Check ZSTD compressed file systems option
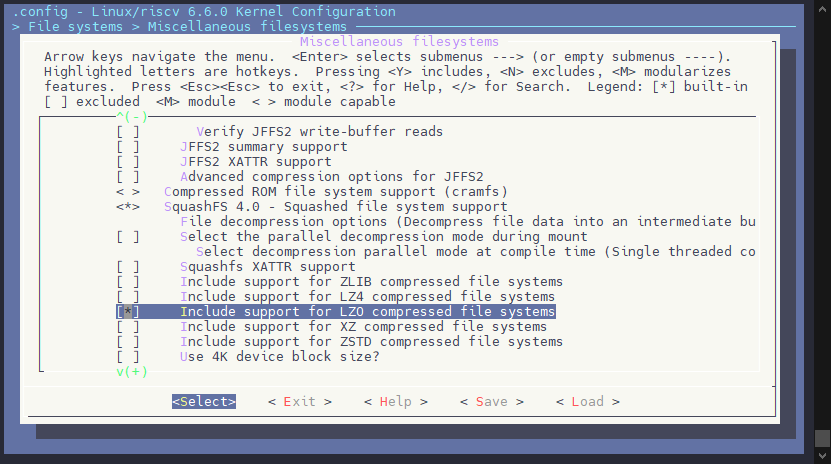 128,342
